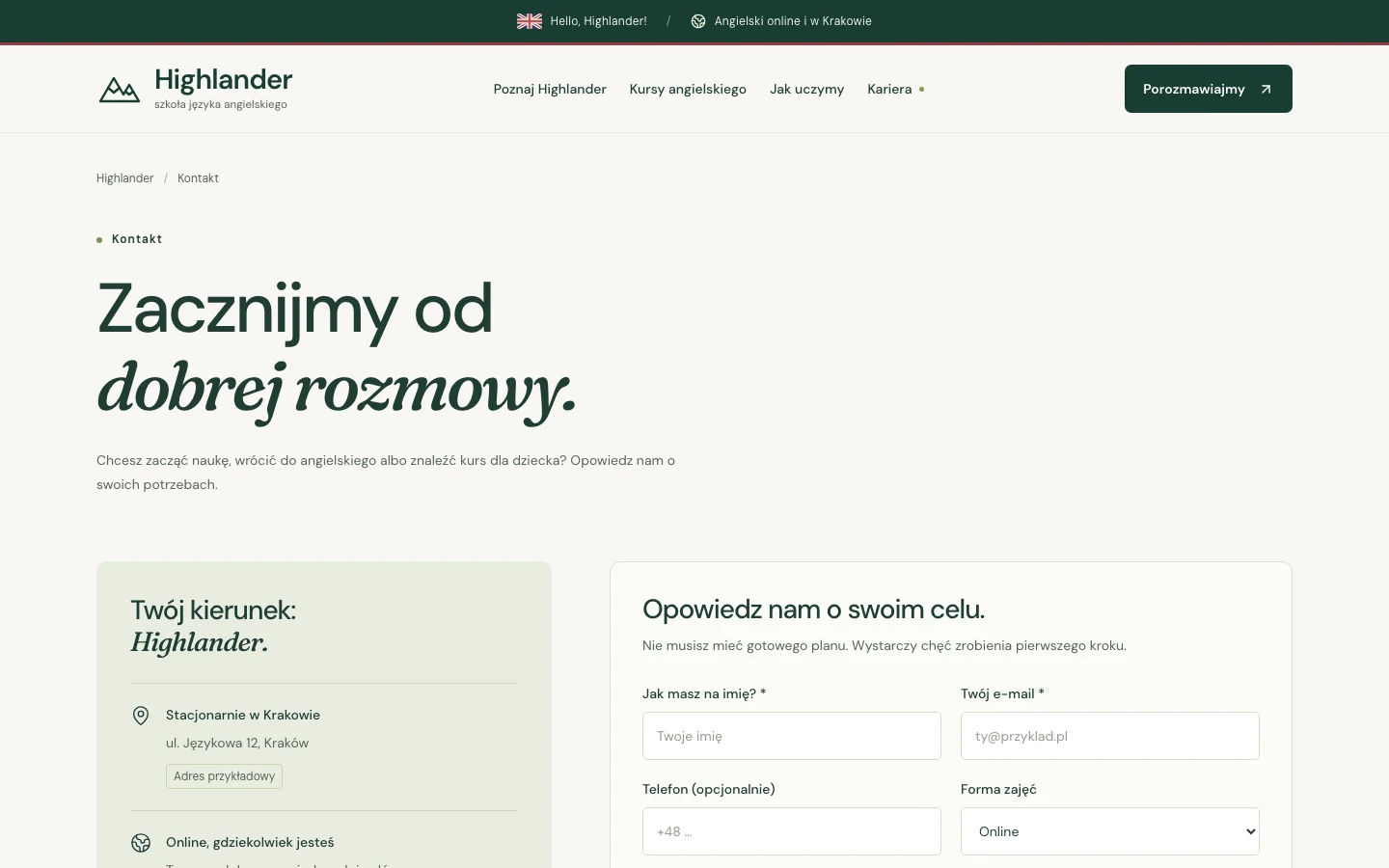Click the globe icon beside Online, gdziekolwiek jesteś
The width and height of the screenshot is (1389, 868).
click(x=141, y=843)
